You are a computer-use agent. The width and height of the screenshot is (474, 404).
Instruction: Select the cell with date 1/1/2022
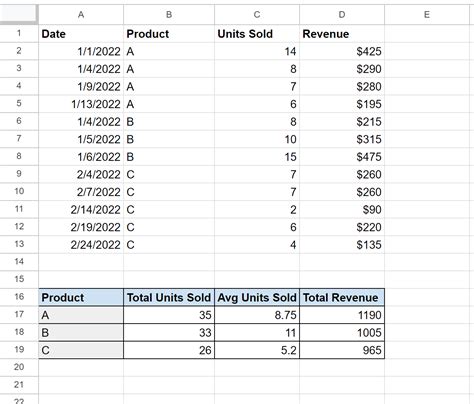81,51
